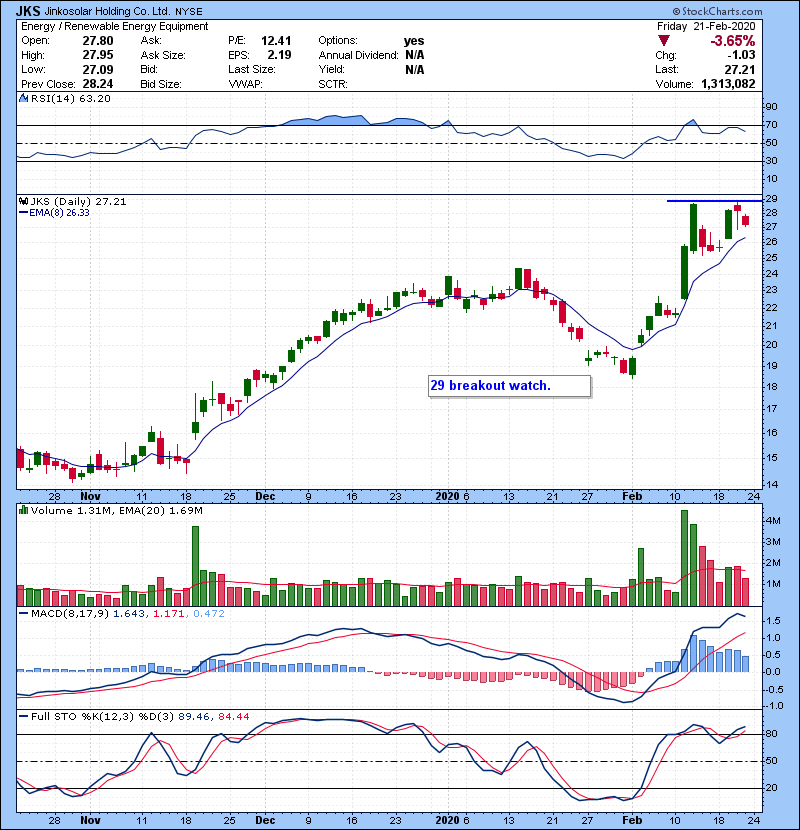
Task: Click the Chg value -1.03
Action: point(741,55)
